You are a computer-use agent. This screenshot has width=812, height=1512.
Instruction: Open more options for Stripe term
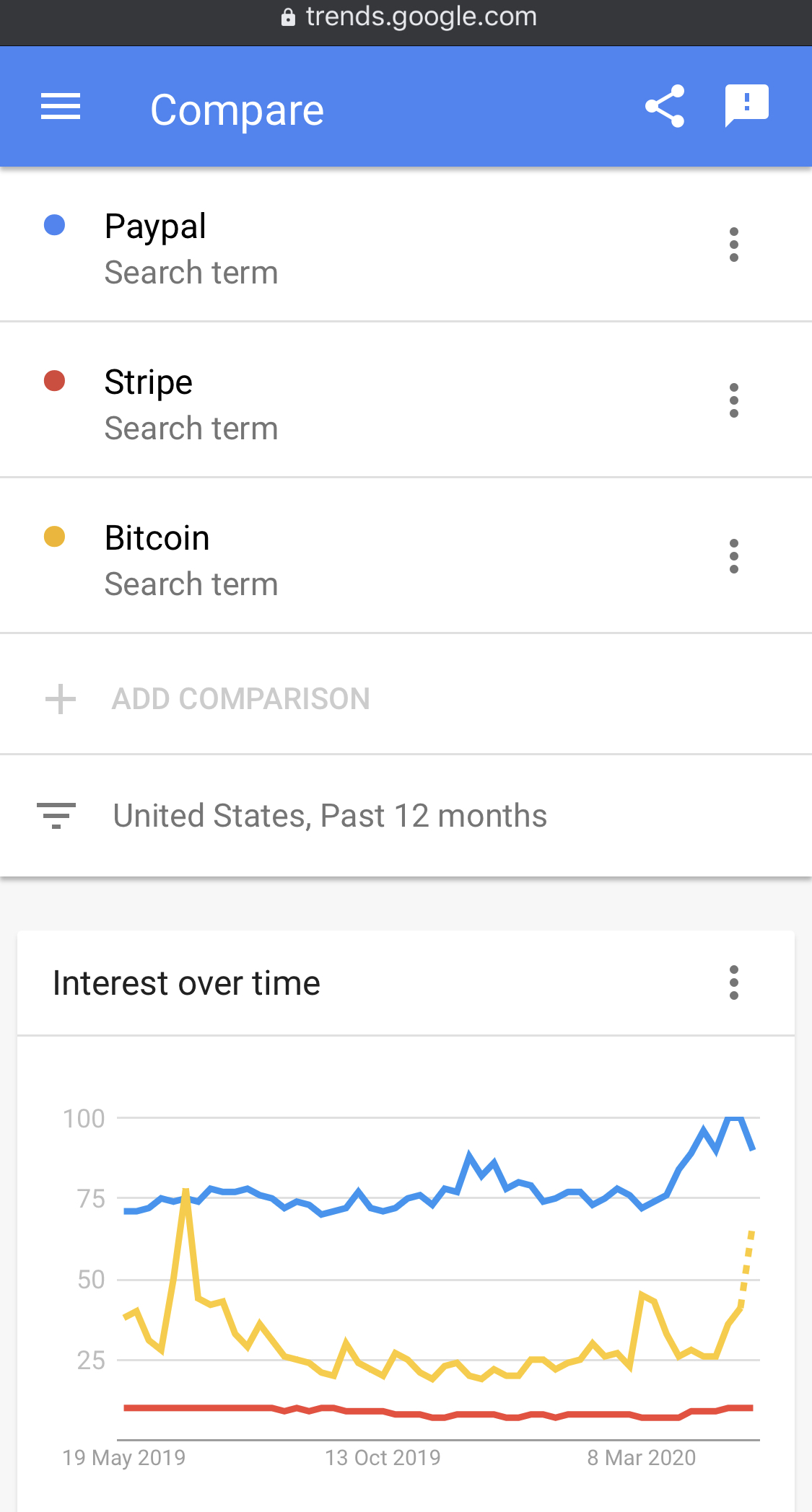click(x=734, y=400)
